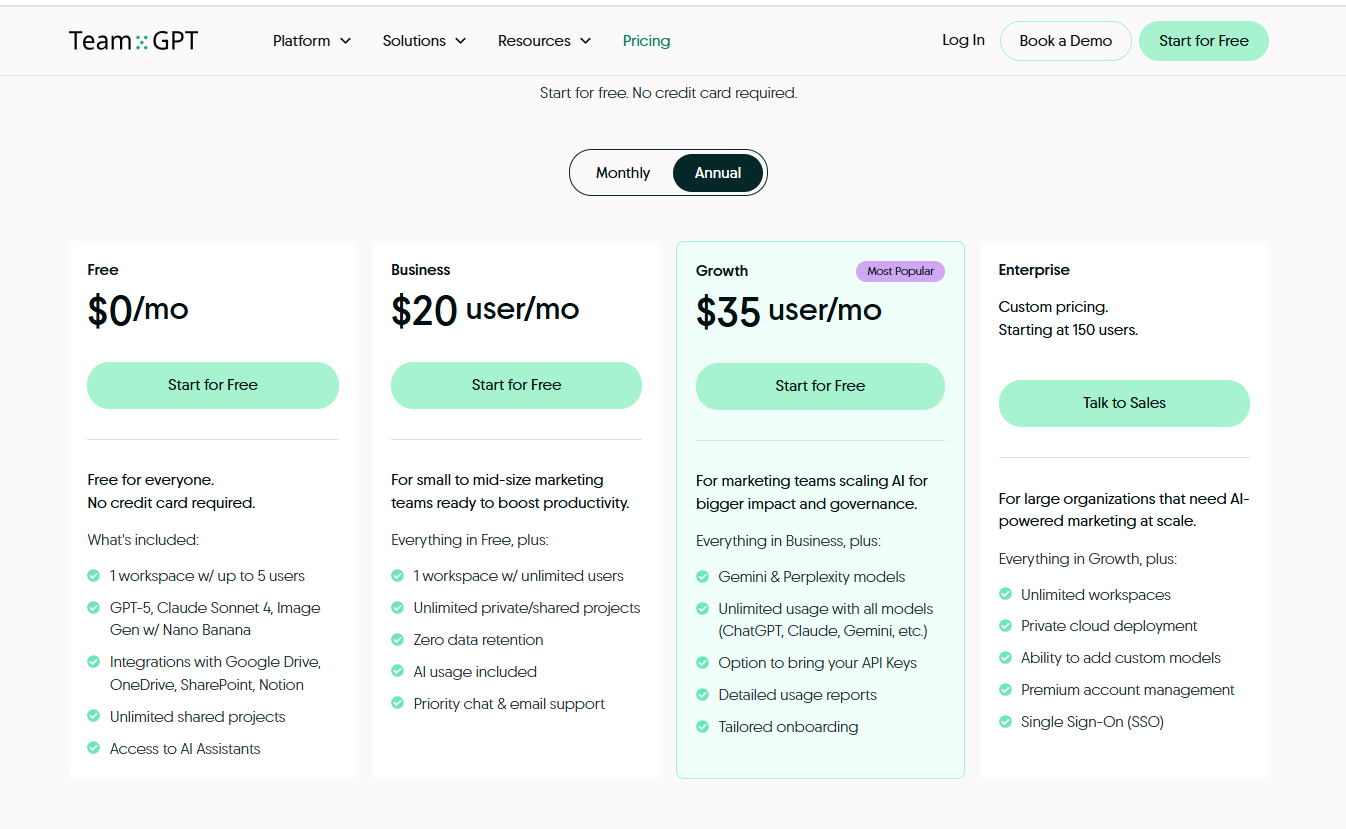Screen dimensions: 1346x829
Task: Click 'Start for free. No credit card required.'
Action: click(668, 93)
